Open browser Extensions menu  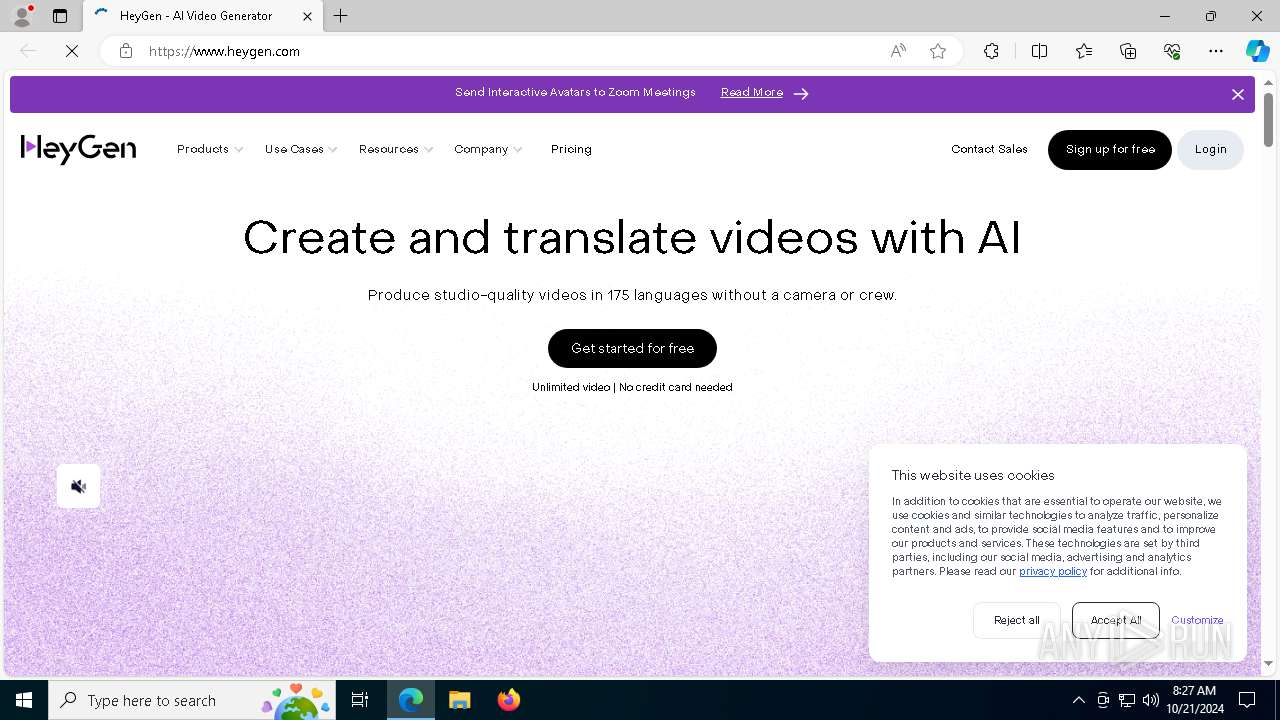coord(991,51)
